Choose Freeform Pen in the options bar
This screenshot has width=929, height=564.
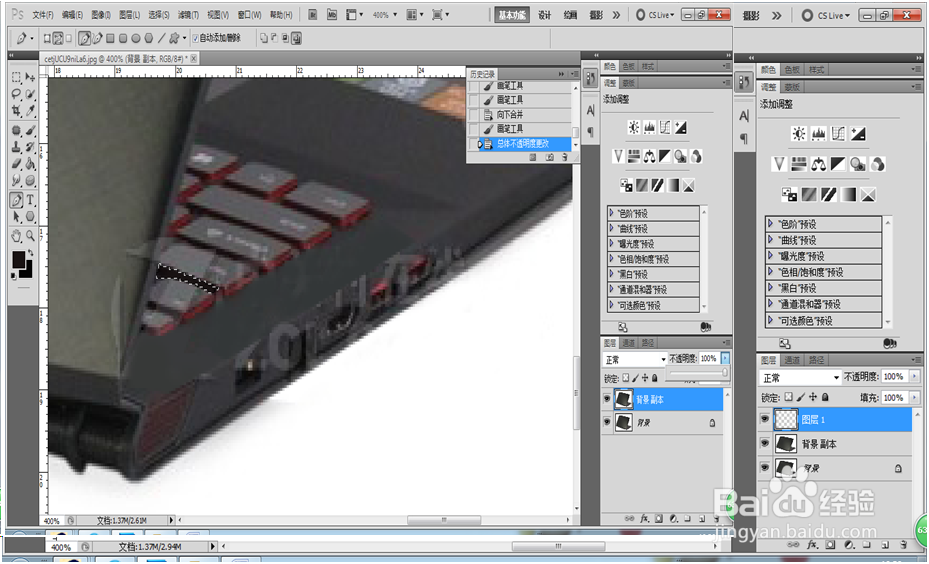(x=97, y=39)
